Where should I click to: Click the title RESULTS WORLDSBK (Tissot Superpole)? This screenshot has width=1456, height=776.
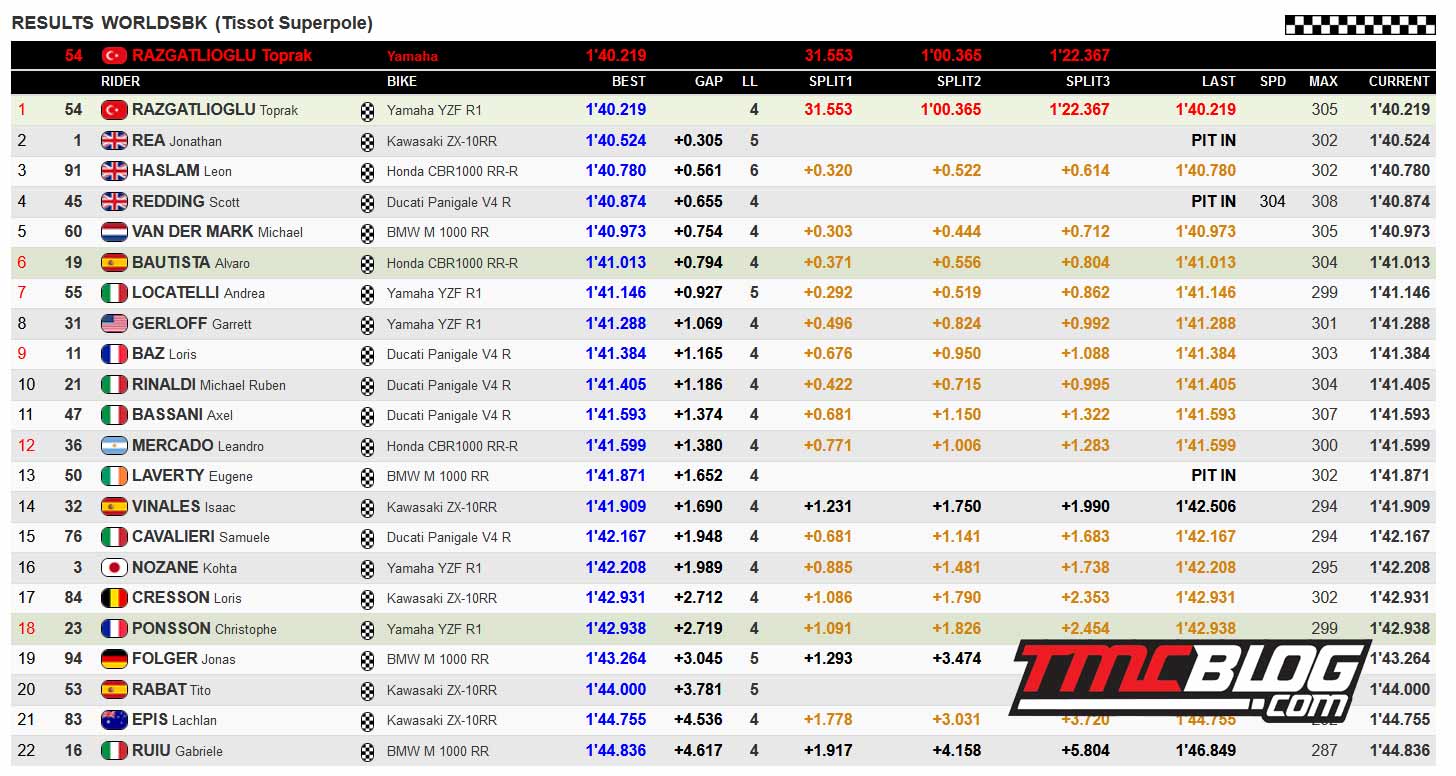(x=192, y=23)
